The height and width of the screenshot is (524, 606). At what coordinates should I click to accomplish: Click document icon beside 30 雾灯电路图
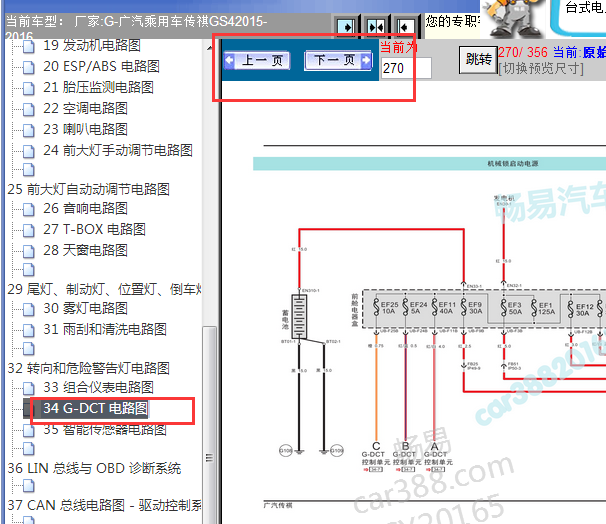tap(28, 309)
